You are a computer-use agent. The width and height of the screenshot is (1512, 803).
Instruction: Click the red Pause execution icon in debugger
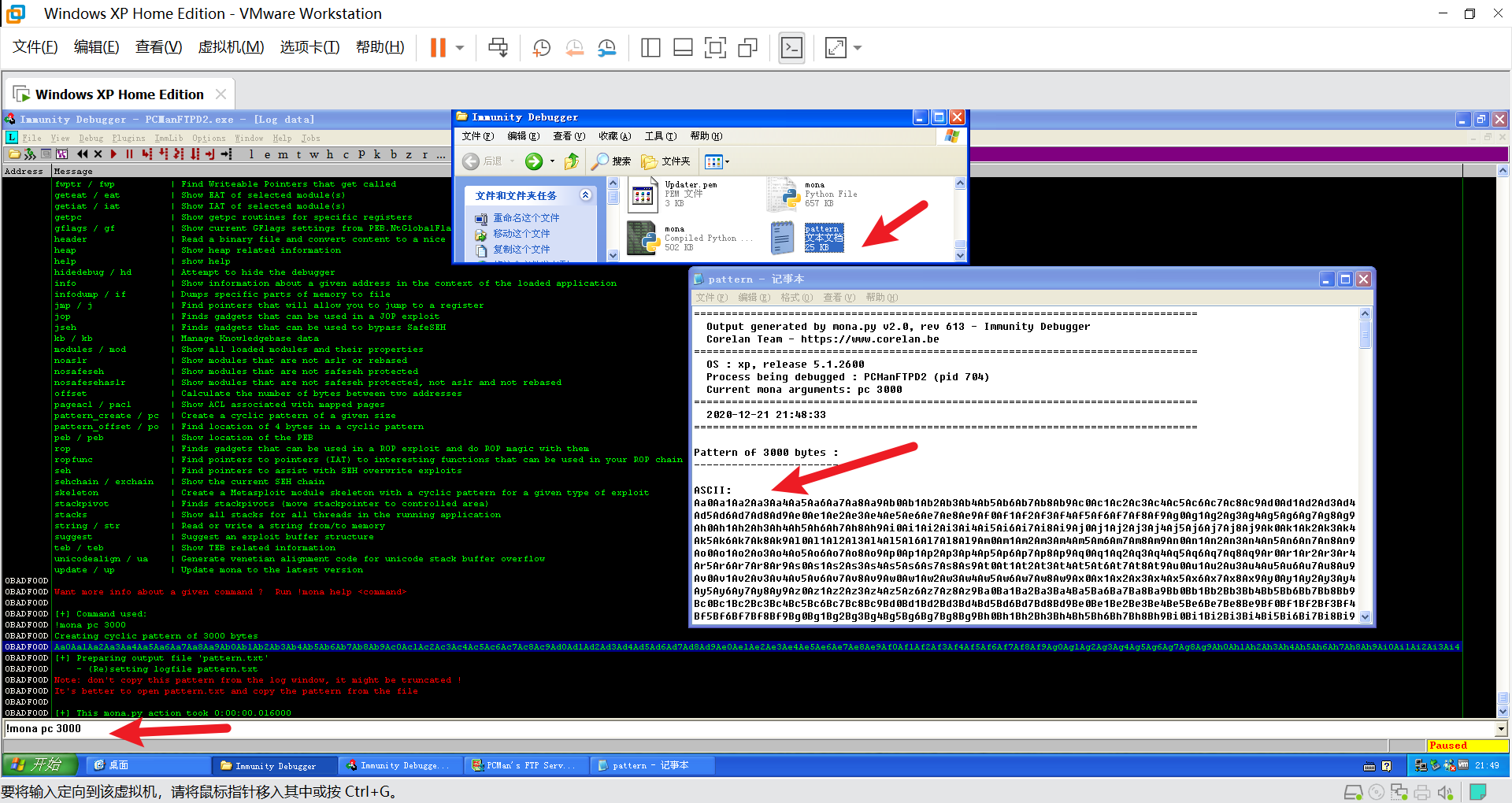coord(129,154)
